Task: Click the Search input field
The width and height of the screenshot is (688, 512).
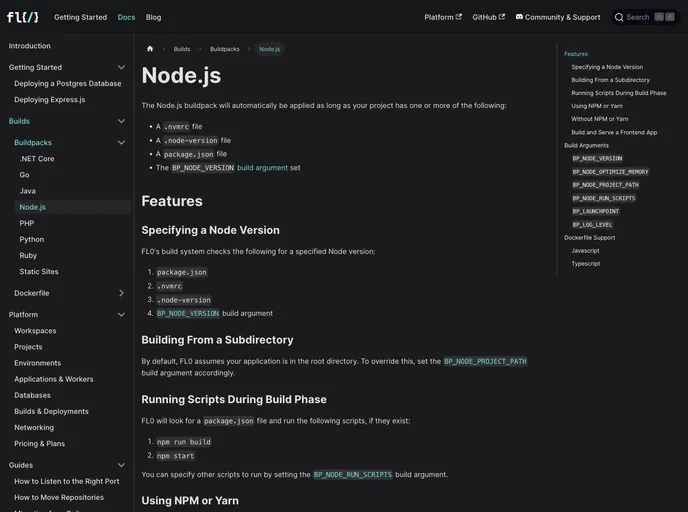Action: pos(640,17)
